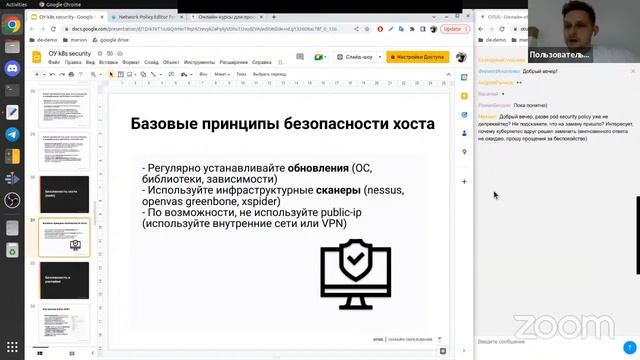Open the de-demo bookmark folder
The image size is (640, 360).
[44, 40]
